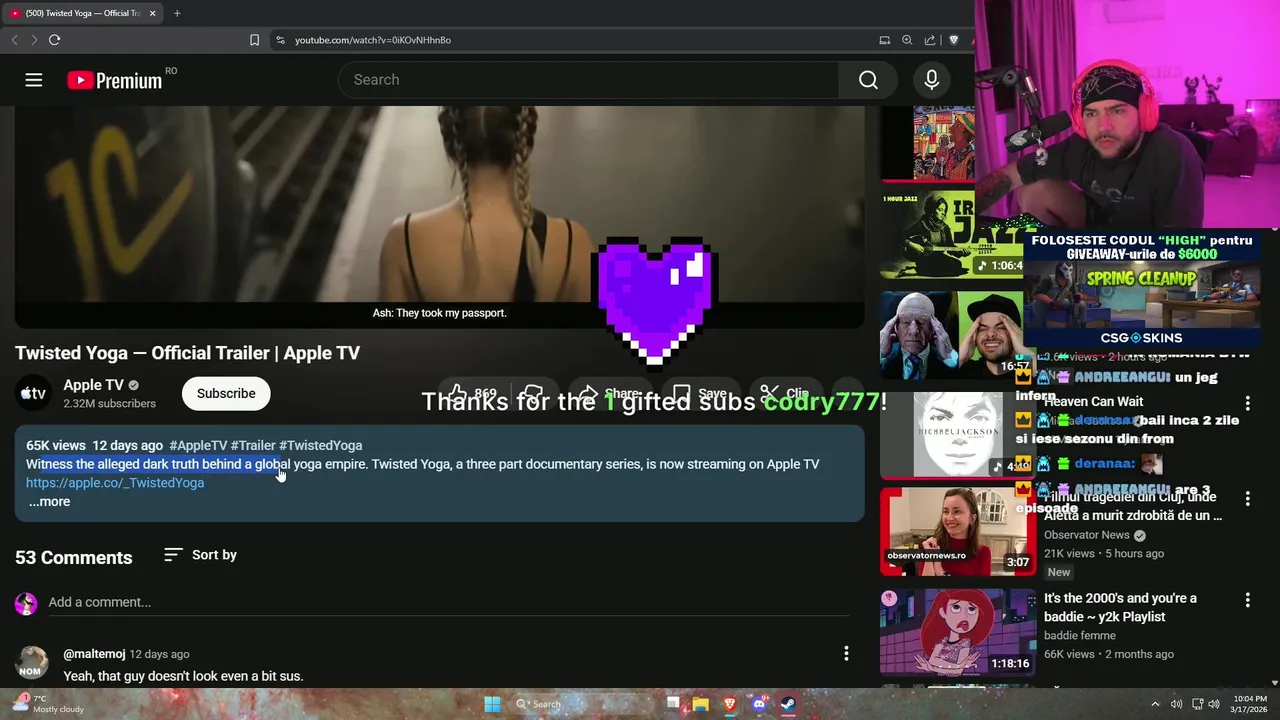The image size is (1280, 720).
Task: Open Brave browser from taskbar
Action: click(730, 704)
